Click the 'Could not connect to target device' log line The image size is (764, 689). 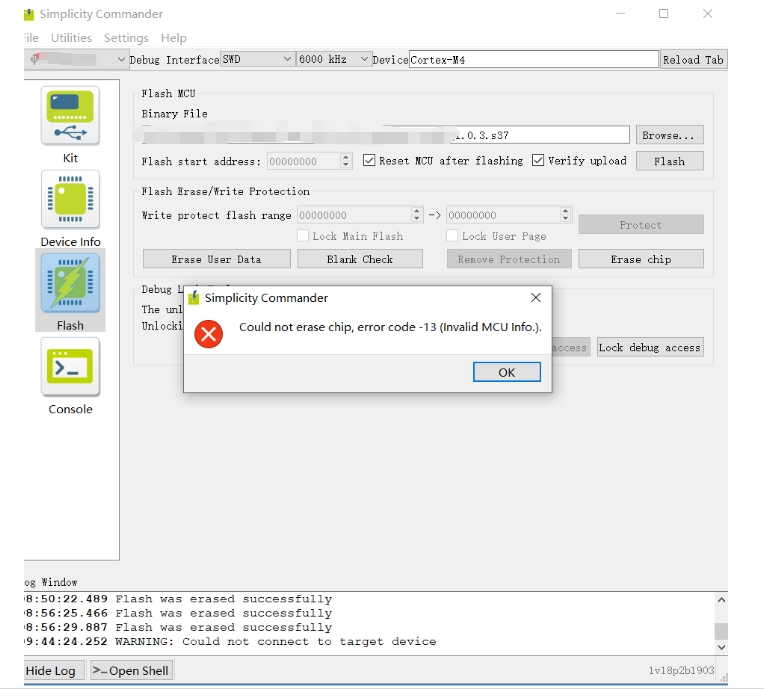[230, 642]
